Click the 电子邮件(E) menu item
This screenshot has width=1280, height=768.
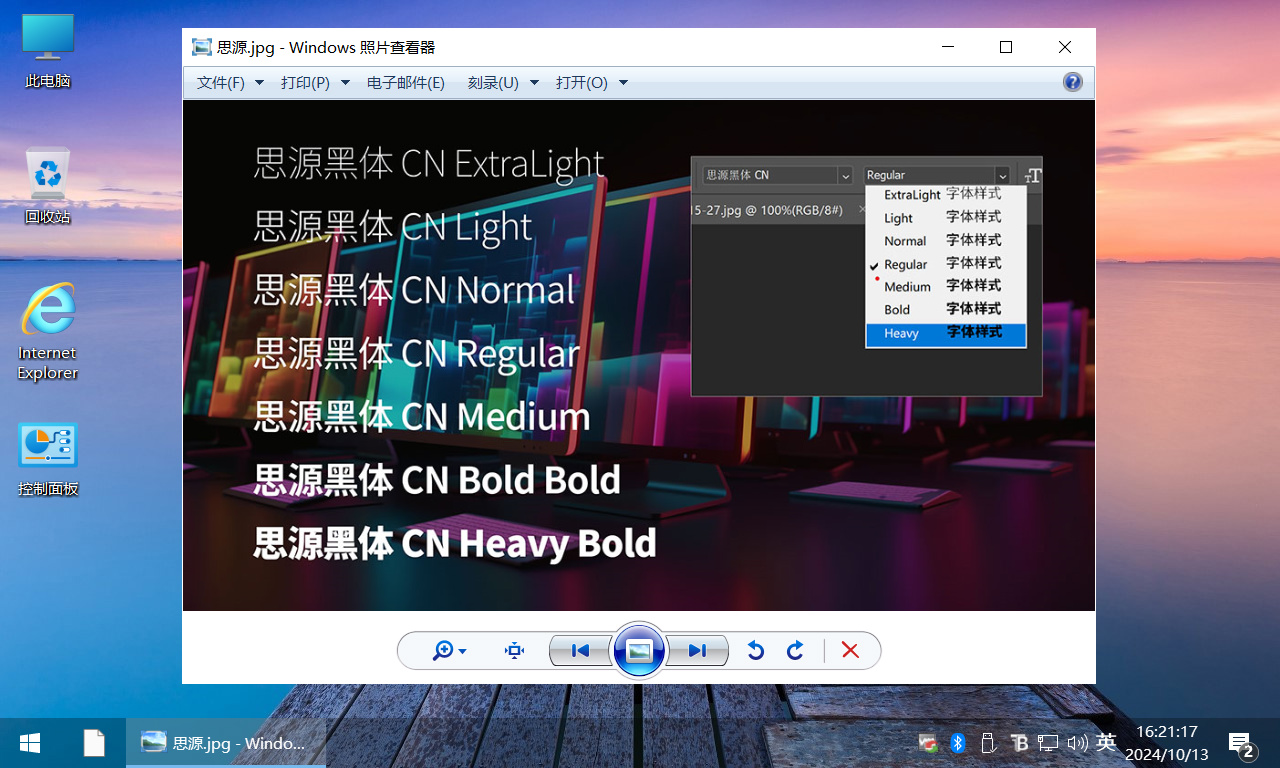coord(406,83)
